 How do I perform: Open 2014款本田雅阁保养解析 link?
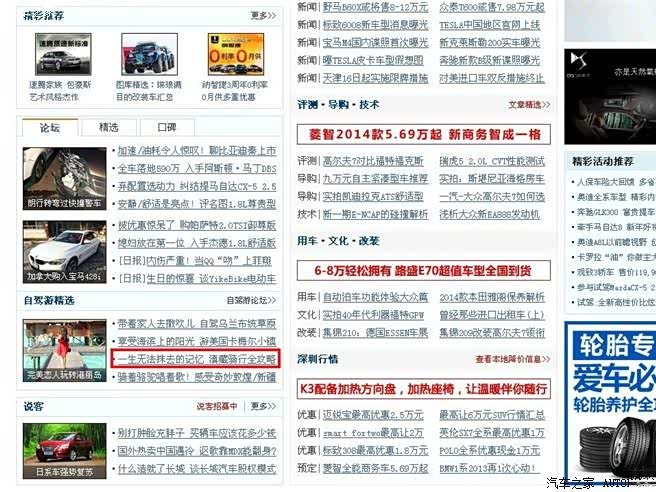point(492,297)
